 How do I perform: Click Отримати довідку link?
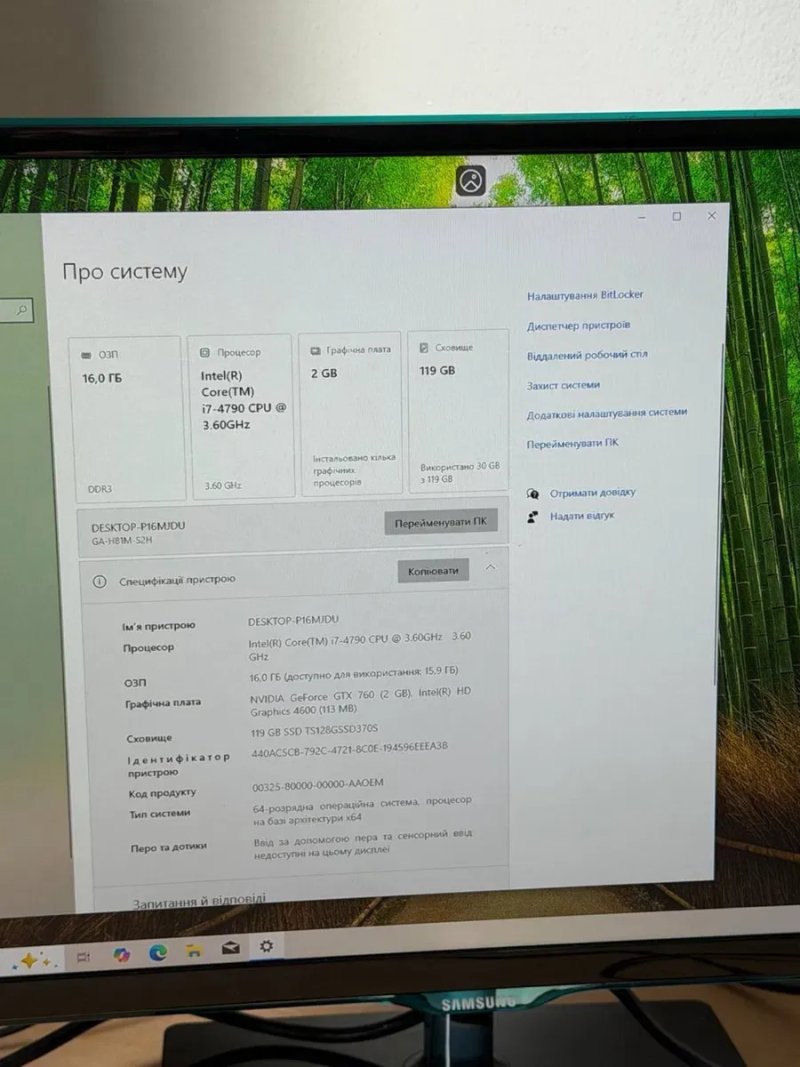pos(593,493)
